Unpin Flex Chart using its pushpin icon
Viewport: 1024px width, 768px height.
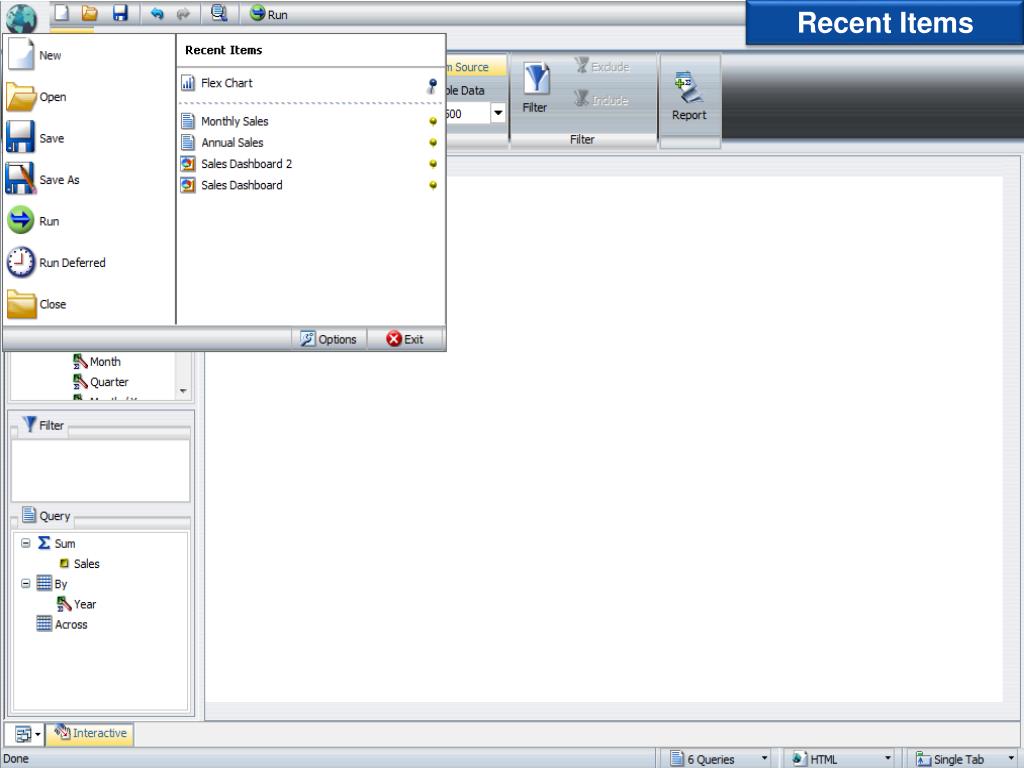click(x=432, y=85)
